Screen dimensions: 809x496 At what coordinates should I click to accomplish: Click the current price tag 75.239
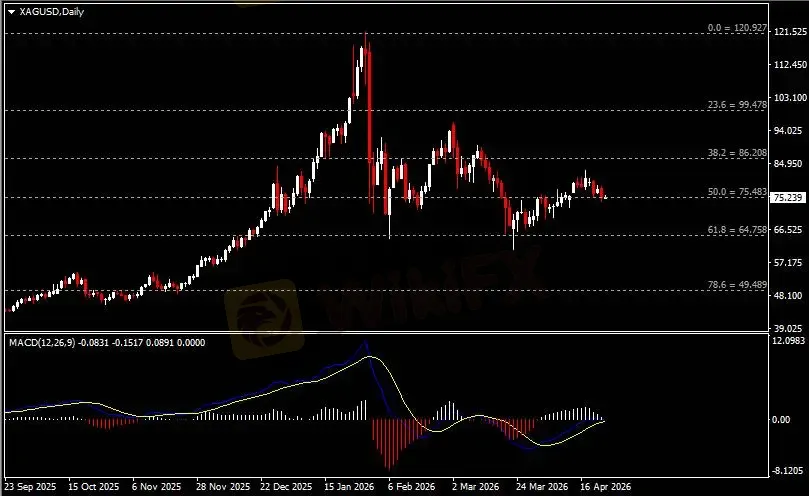tap(788, 198)
